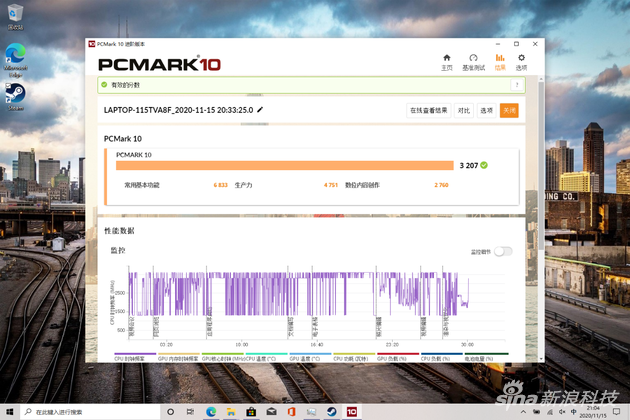Open Microsoft Edge desktop shortcut
This screenshot has width=630, height=420.
coord(15,57)
